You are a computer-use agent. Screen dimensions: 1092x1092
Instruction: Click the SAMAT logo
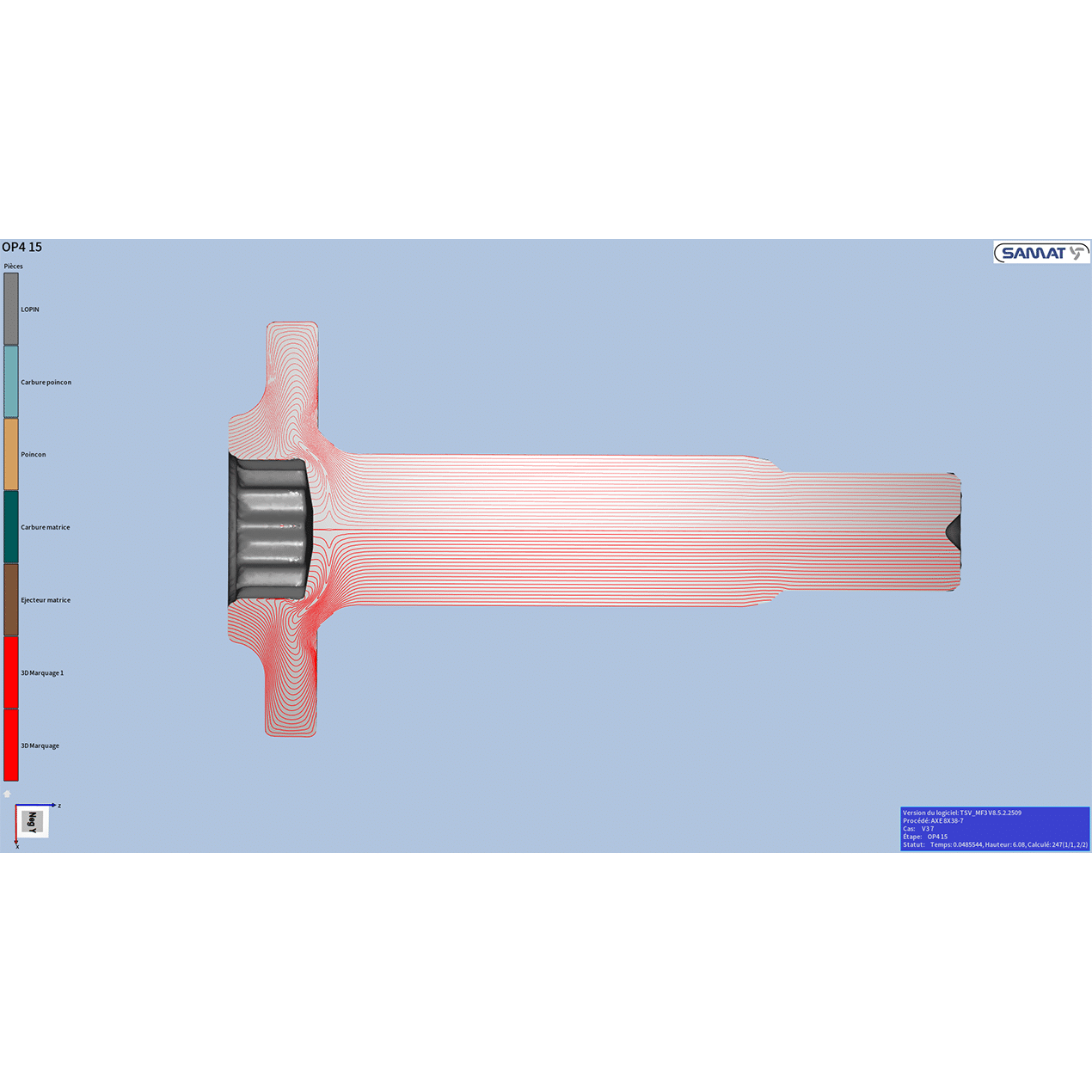coord(1041,253)
